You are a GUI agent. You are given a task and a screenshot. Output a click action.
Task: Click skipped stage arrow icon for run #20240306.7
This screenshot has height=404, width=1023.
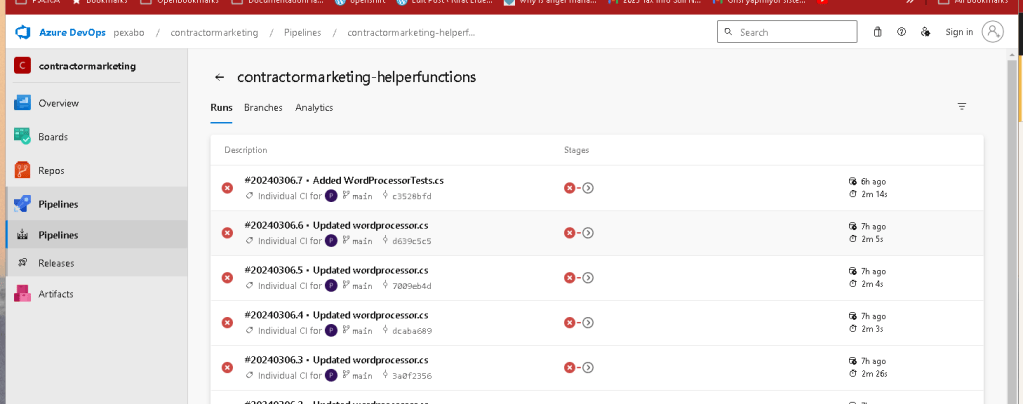coord(588,188)
